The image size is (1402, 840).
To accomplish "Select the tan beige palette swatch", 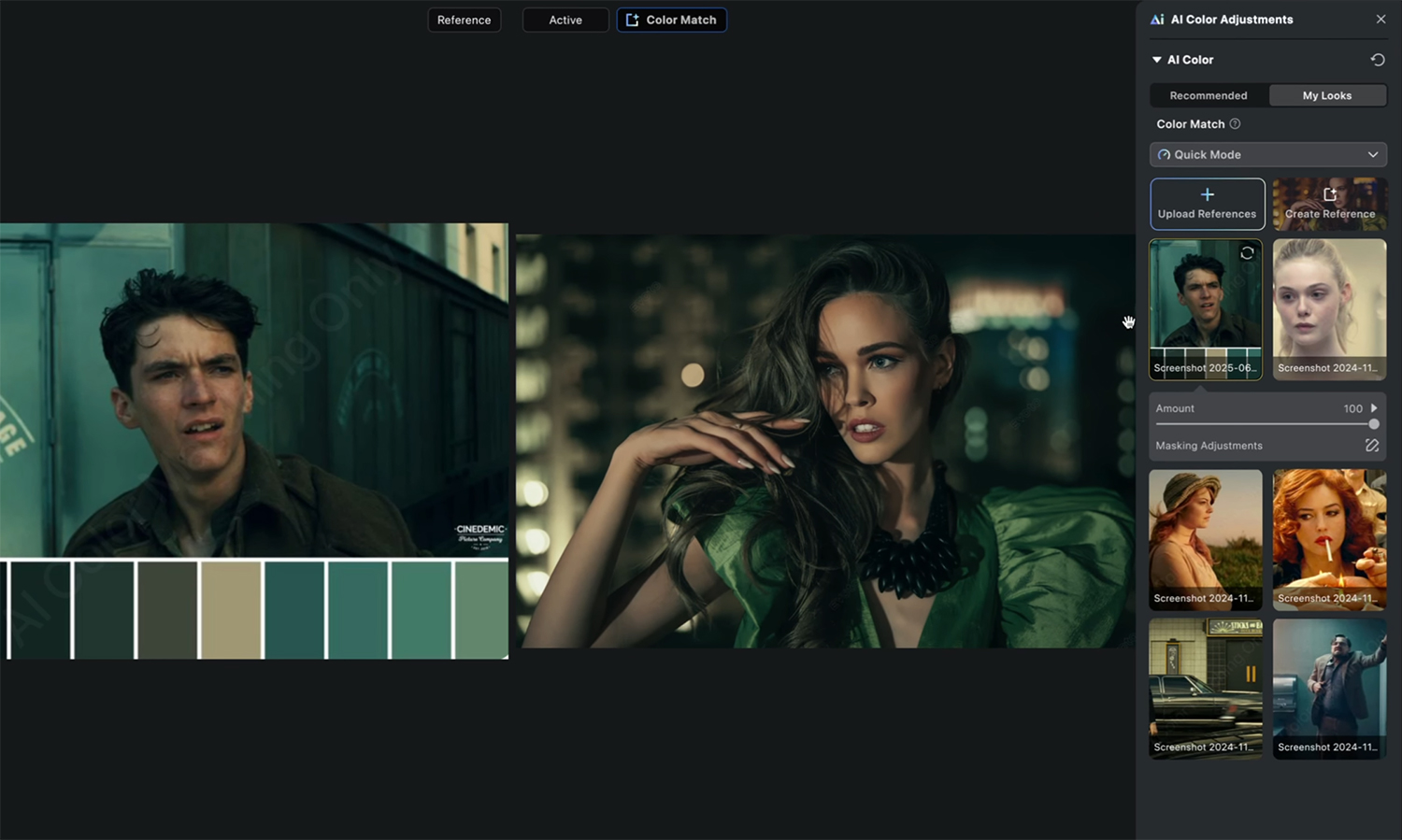I will pos(231,609).
